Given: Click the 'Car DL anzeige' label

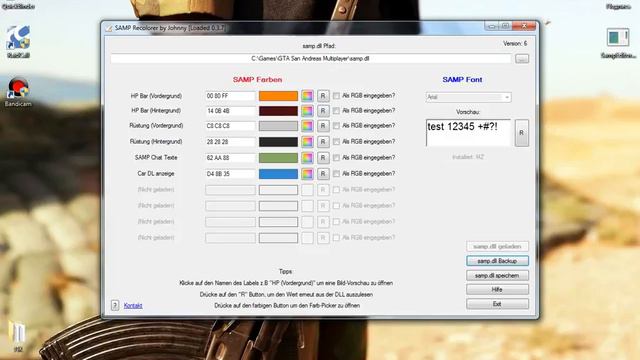Looking at the screenshot, I should (156, 174).
